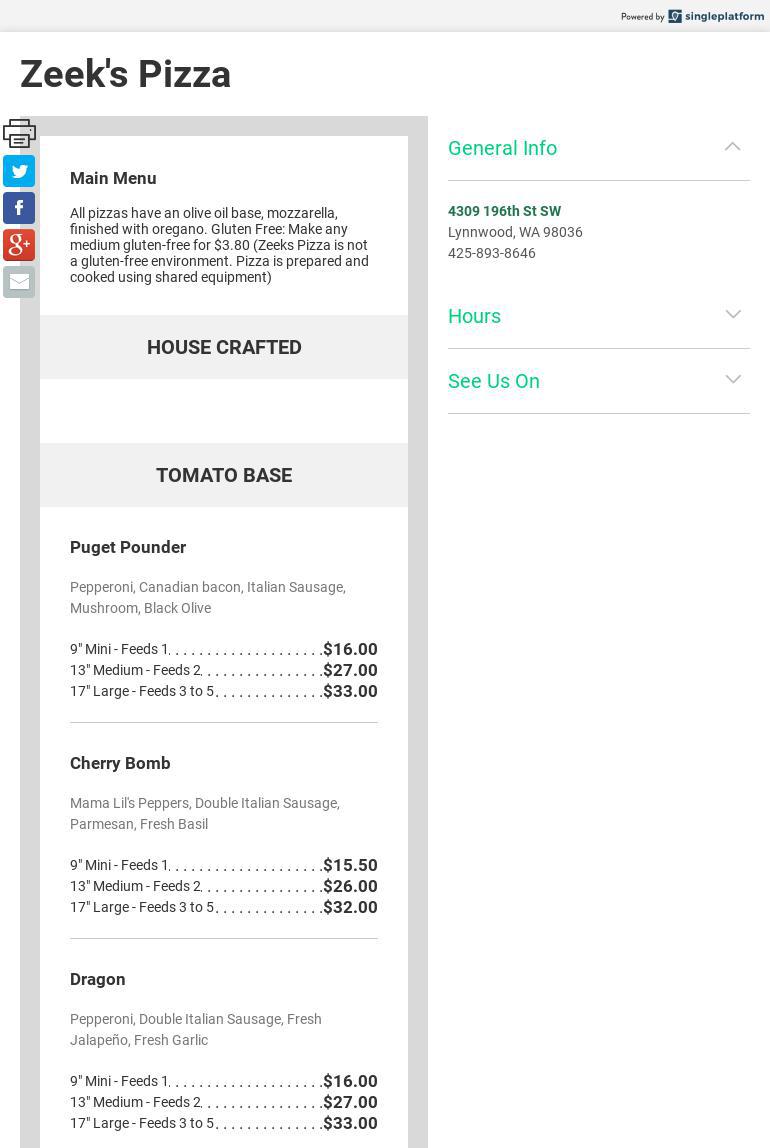Share the menu on Twitter
This screenshot has height=1148, width=770.
(19, 171)
